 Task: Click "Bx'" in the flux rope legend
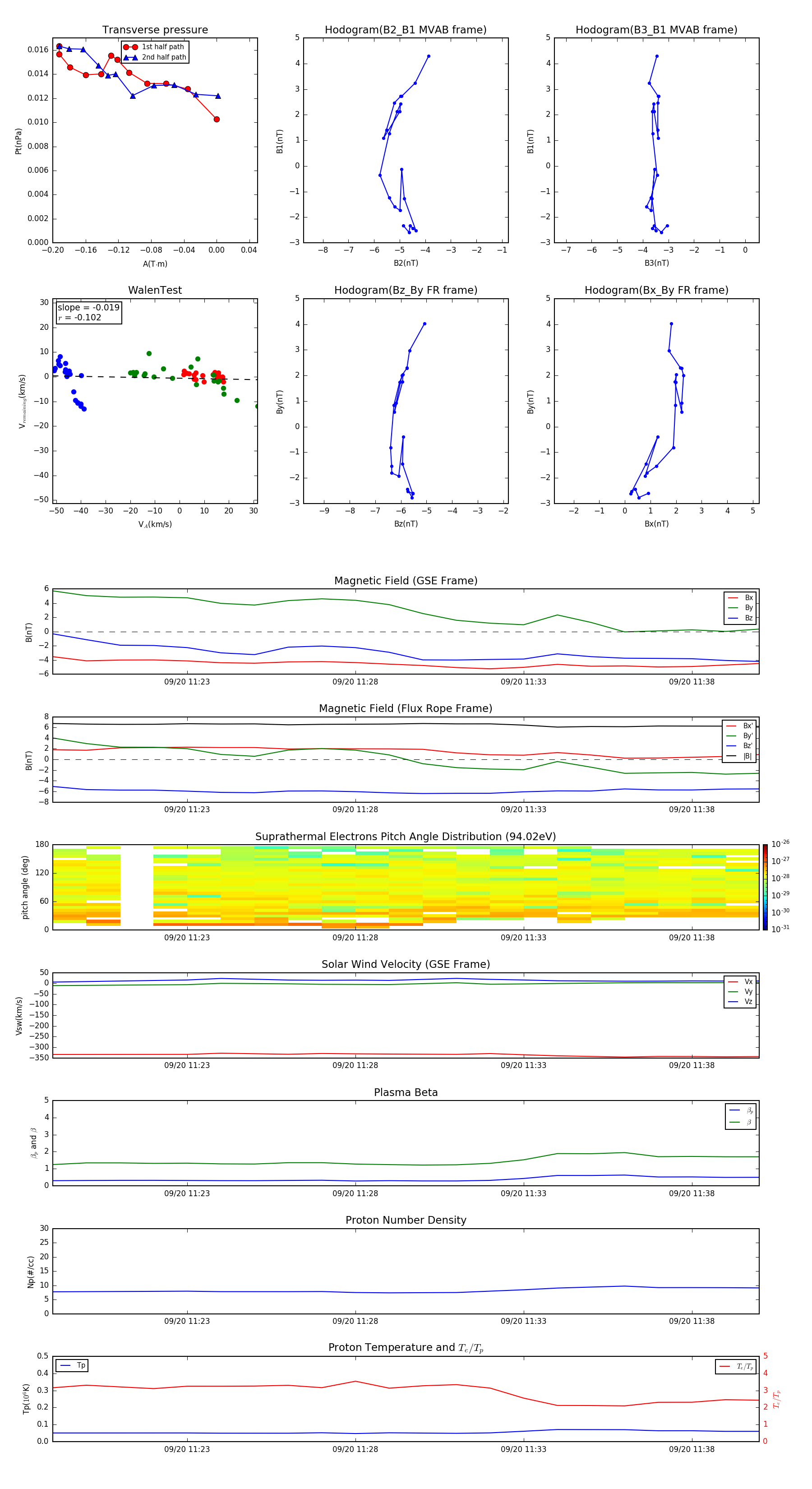pyautogui.click(x=748, y=726)
